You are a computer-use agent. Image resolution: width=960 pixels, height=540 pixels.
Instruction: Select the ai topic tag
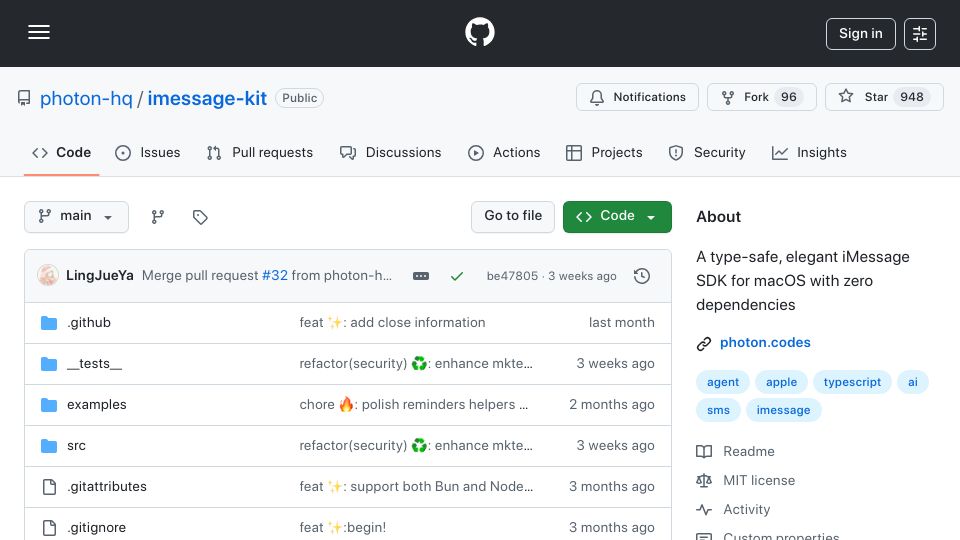coord(913,382)
